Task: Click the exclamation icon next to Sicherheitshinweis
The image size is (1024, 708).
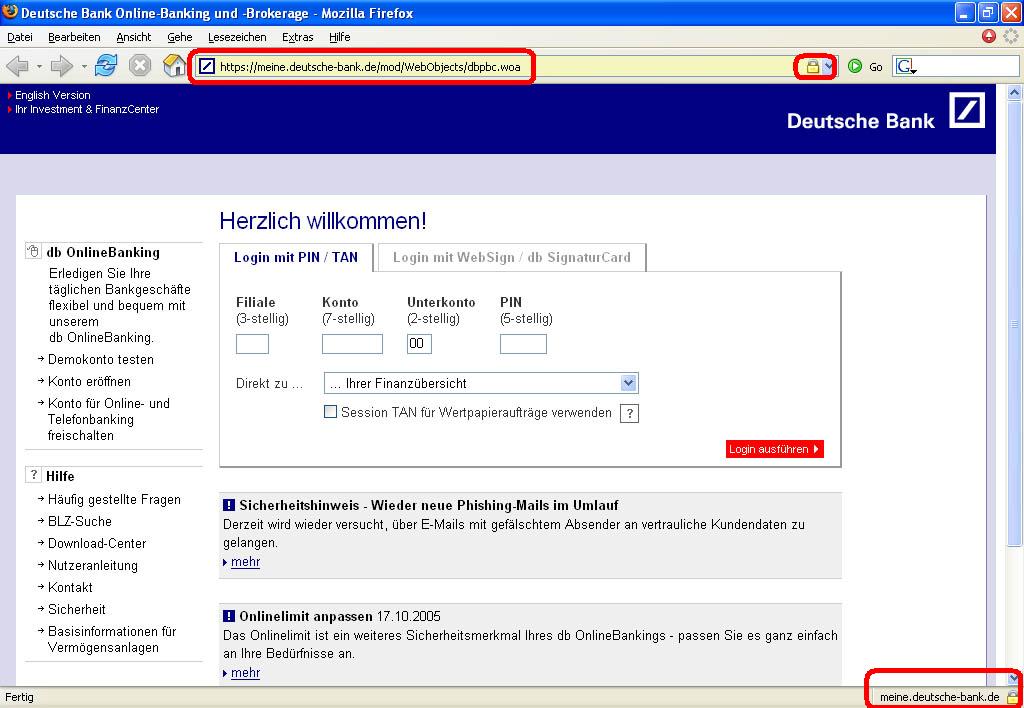Action: (229, 505)
